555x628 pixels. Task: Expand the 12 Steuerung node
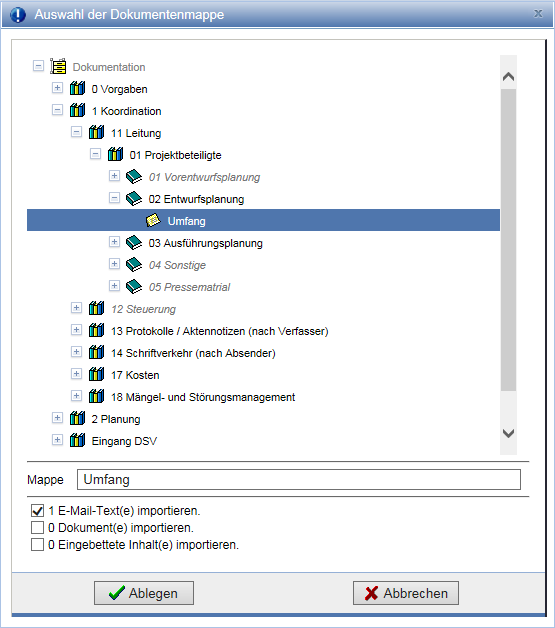point(76,308)
